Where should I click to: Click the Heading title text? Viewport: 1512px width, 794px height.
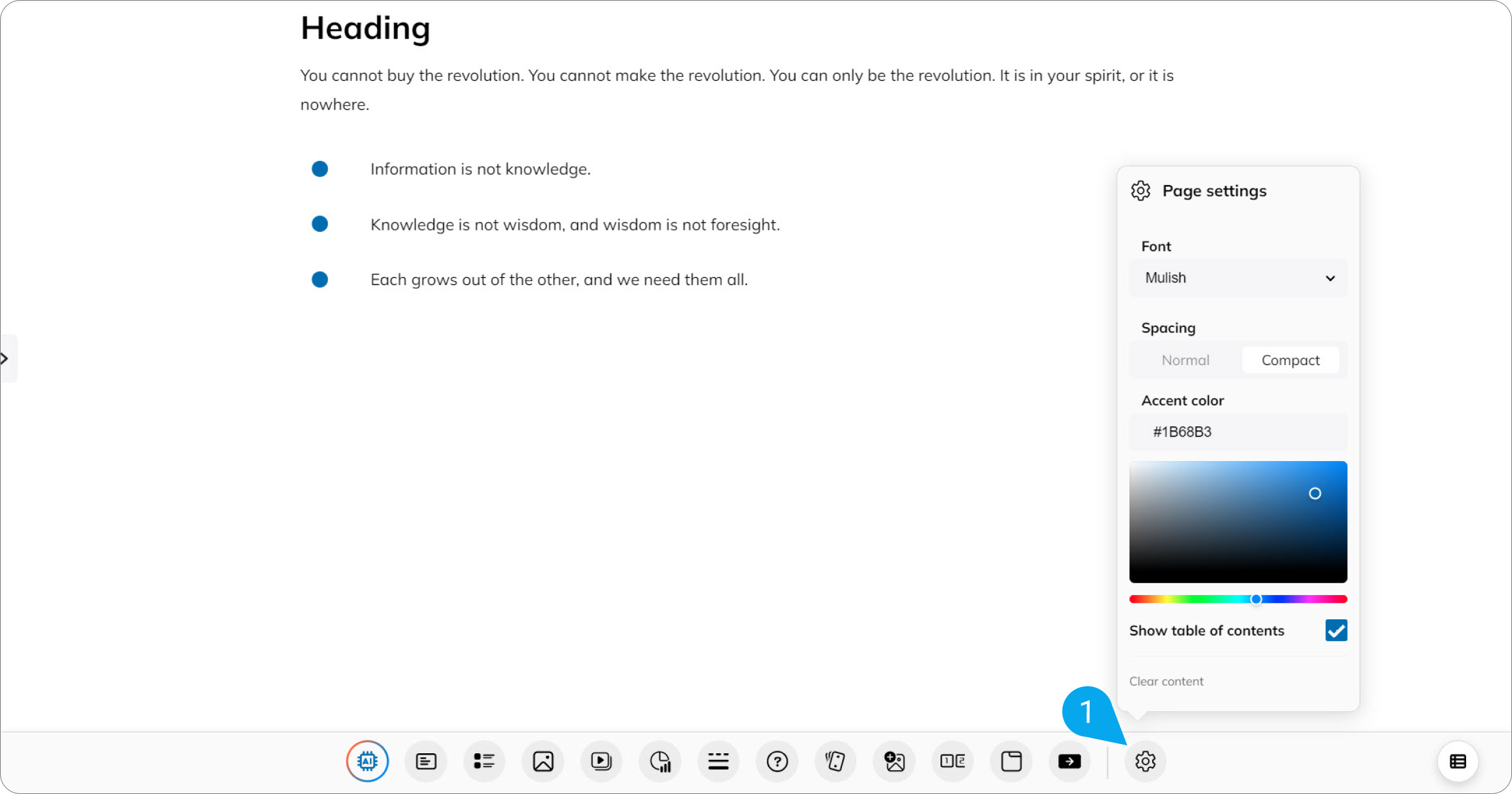(365, 28)
